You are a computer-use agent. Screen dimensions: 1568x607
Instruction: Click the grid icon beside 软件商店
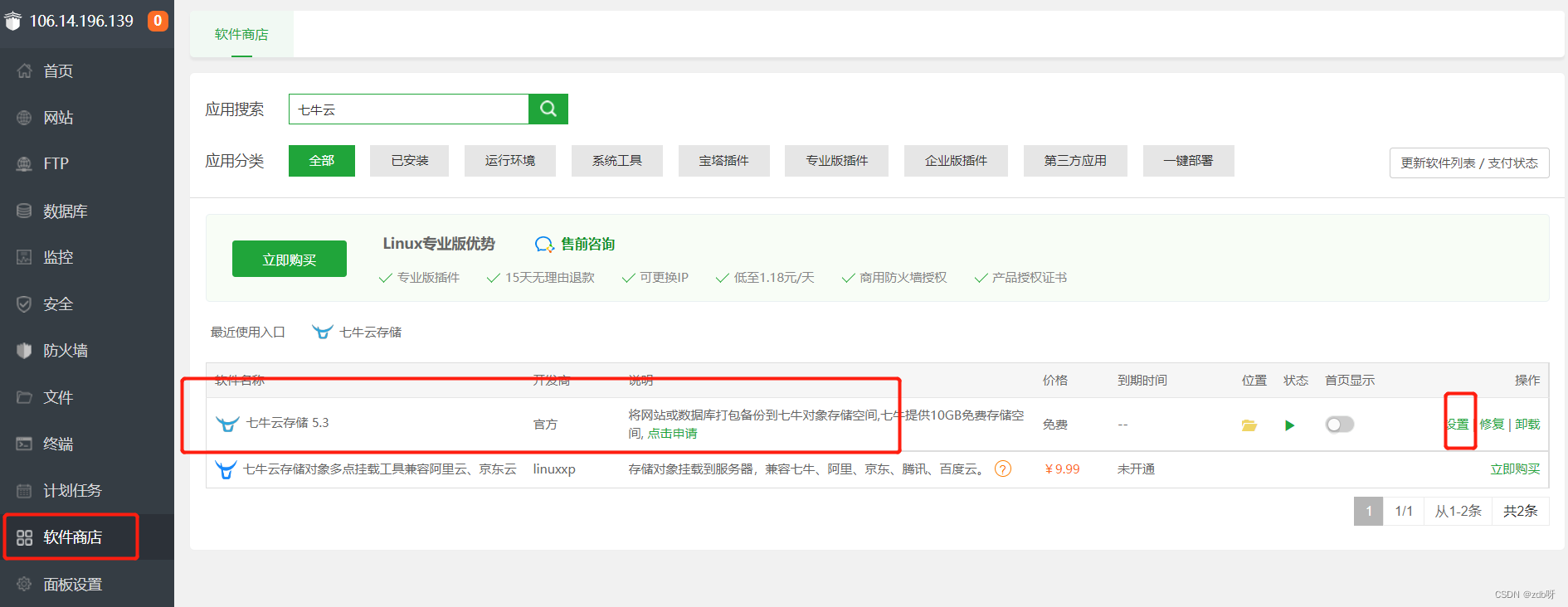pos(24,537)
